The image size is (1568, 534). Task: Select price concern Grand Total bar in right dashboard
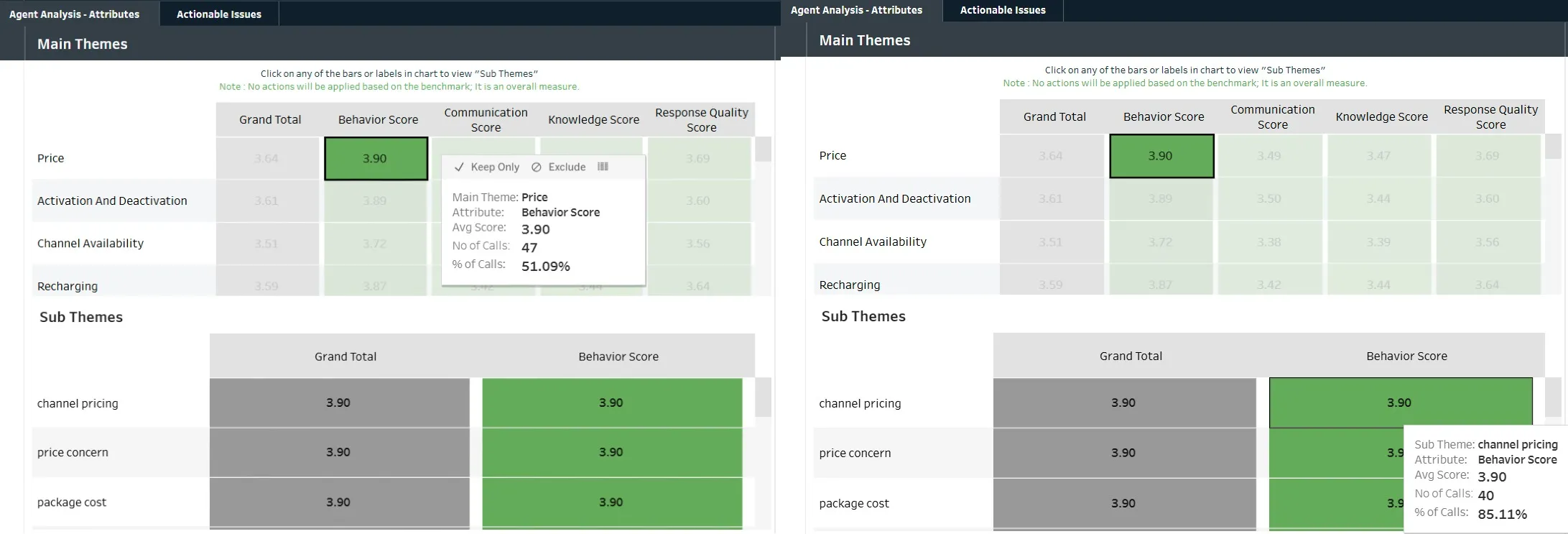pos(1125,453)
